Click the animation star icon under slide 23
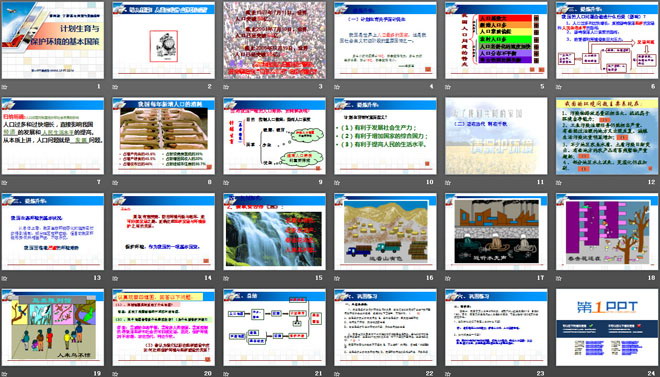Image resolution: width=660 pixels, height=377 pixels. (x=448, y=374)
